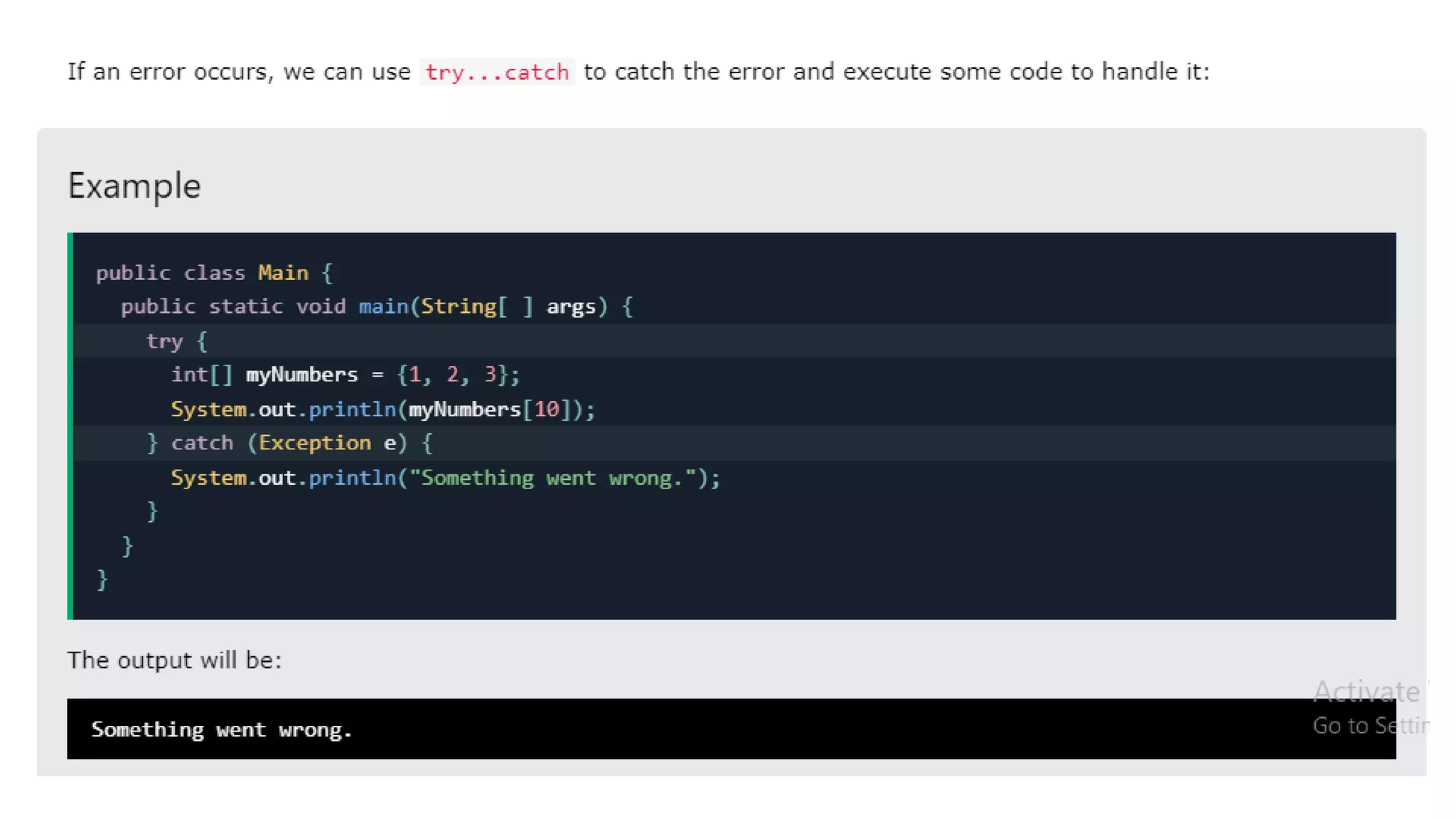Click the 'public class Main' code line
Image resolution: width=1456 pixels, height=819 pixels.
[213, 273]
